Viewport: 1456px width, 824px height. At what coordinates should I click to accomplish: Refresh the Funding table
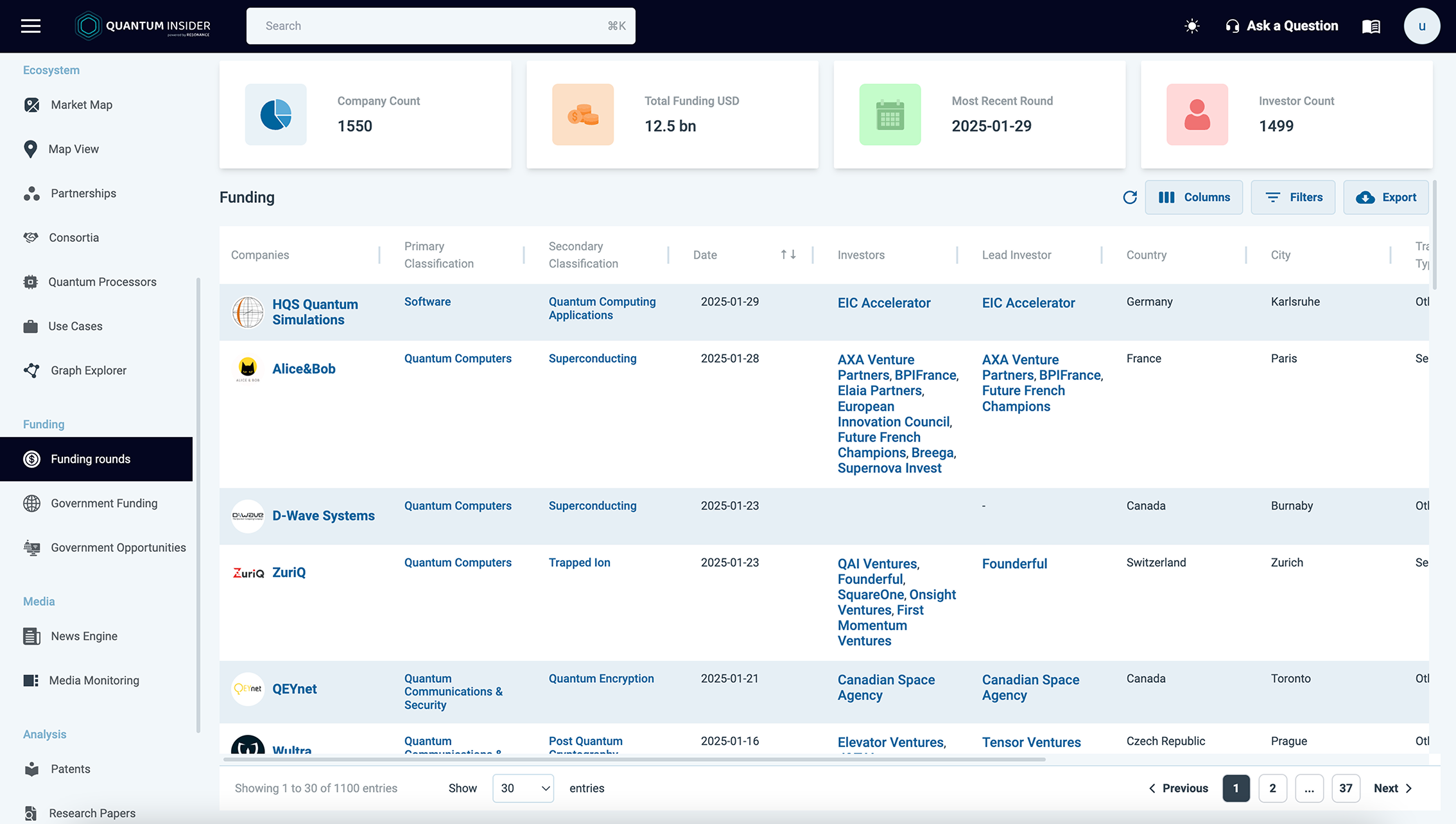point(1130,197)
